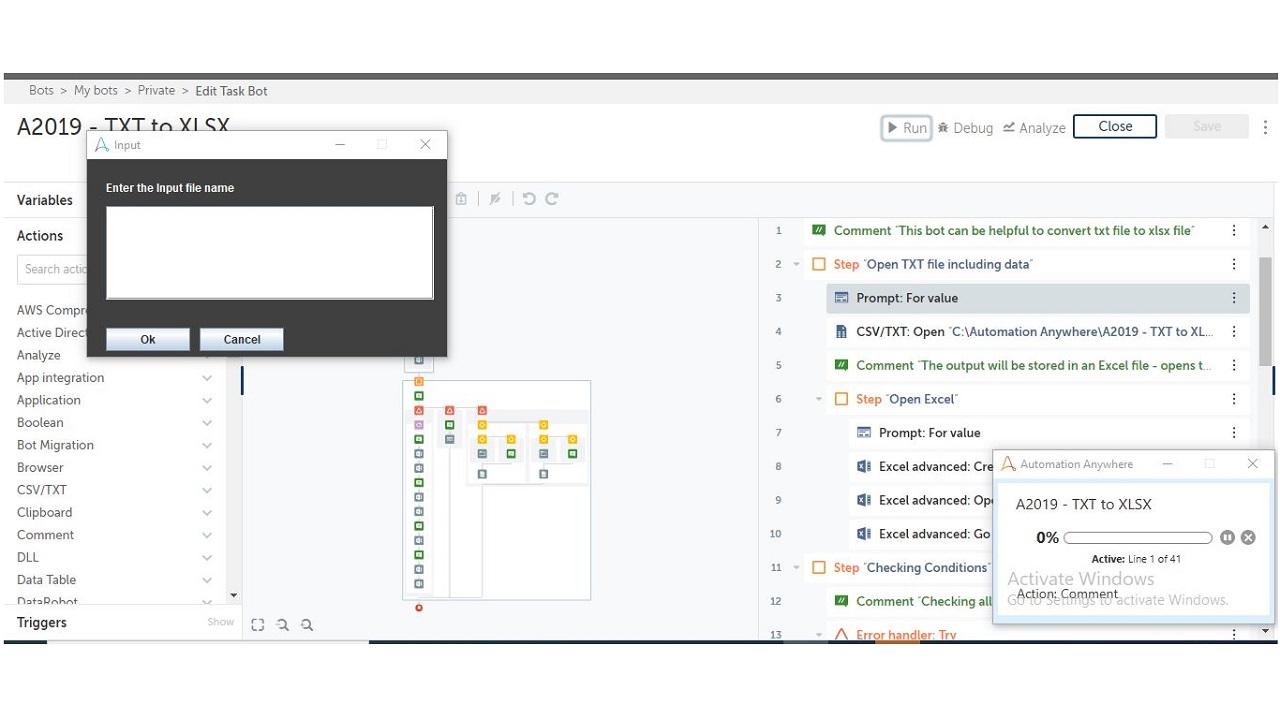Open the Debug mode
Viewport: 1280px width, 720px height.
(965, 128)
